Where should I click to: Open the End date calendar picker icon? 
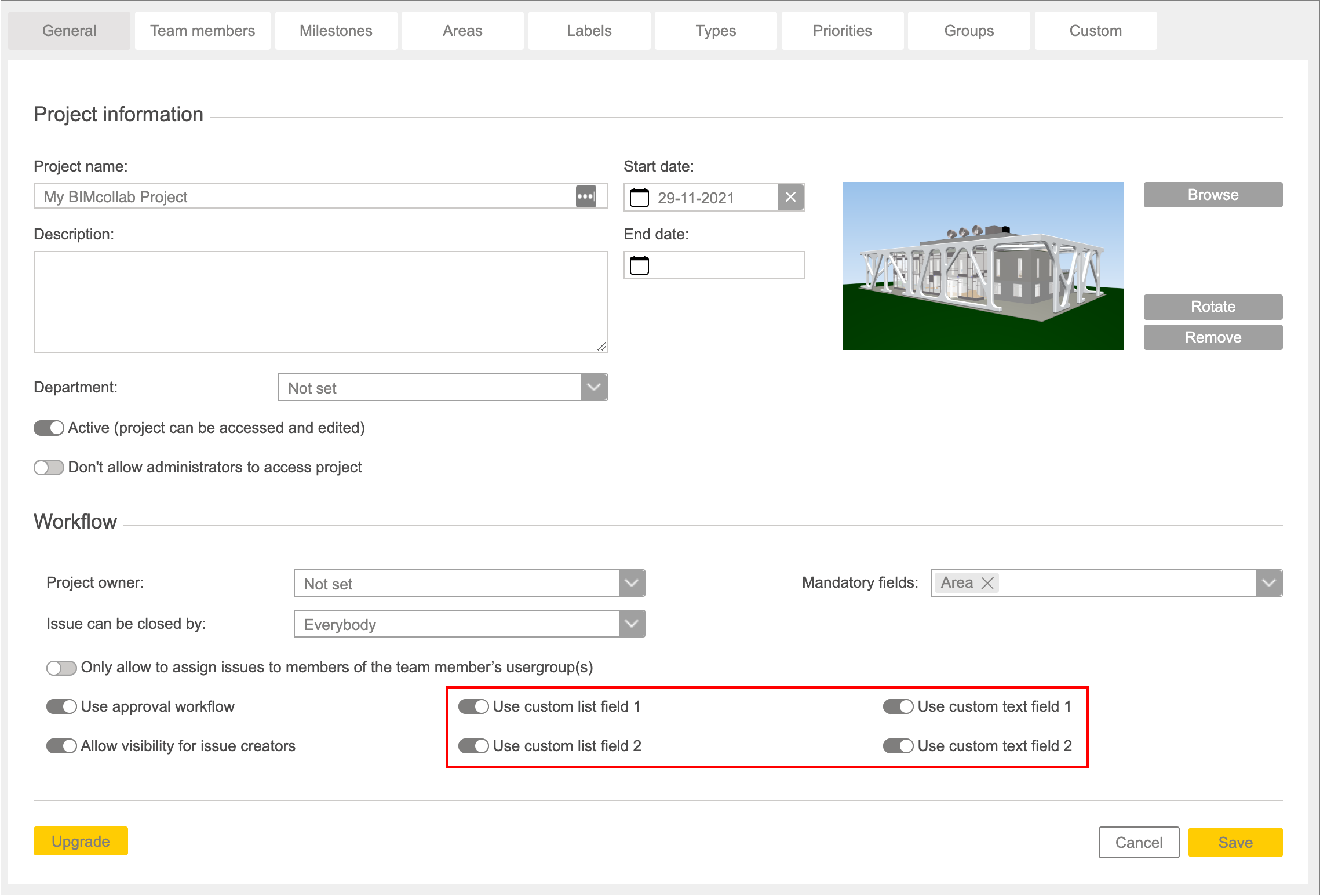coord(639,265)
